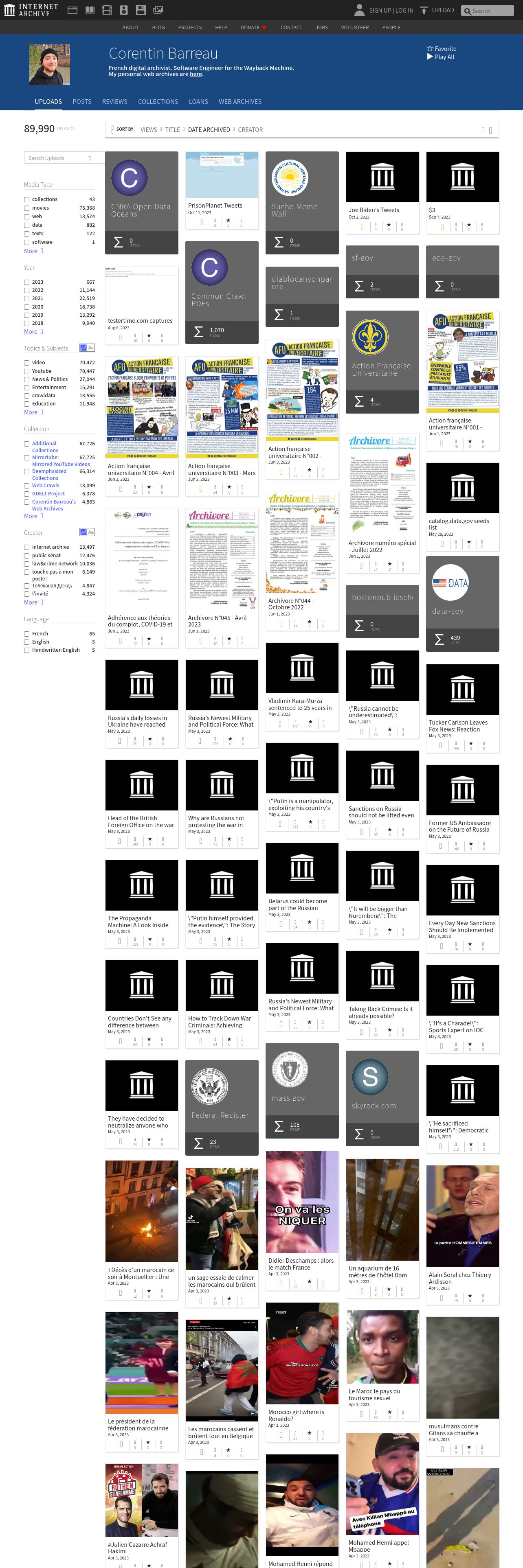Open the Federal Register collection tile
This screenshot has height=1568, width=523.
222,1107
